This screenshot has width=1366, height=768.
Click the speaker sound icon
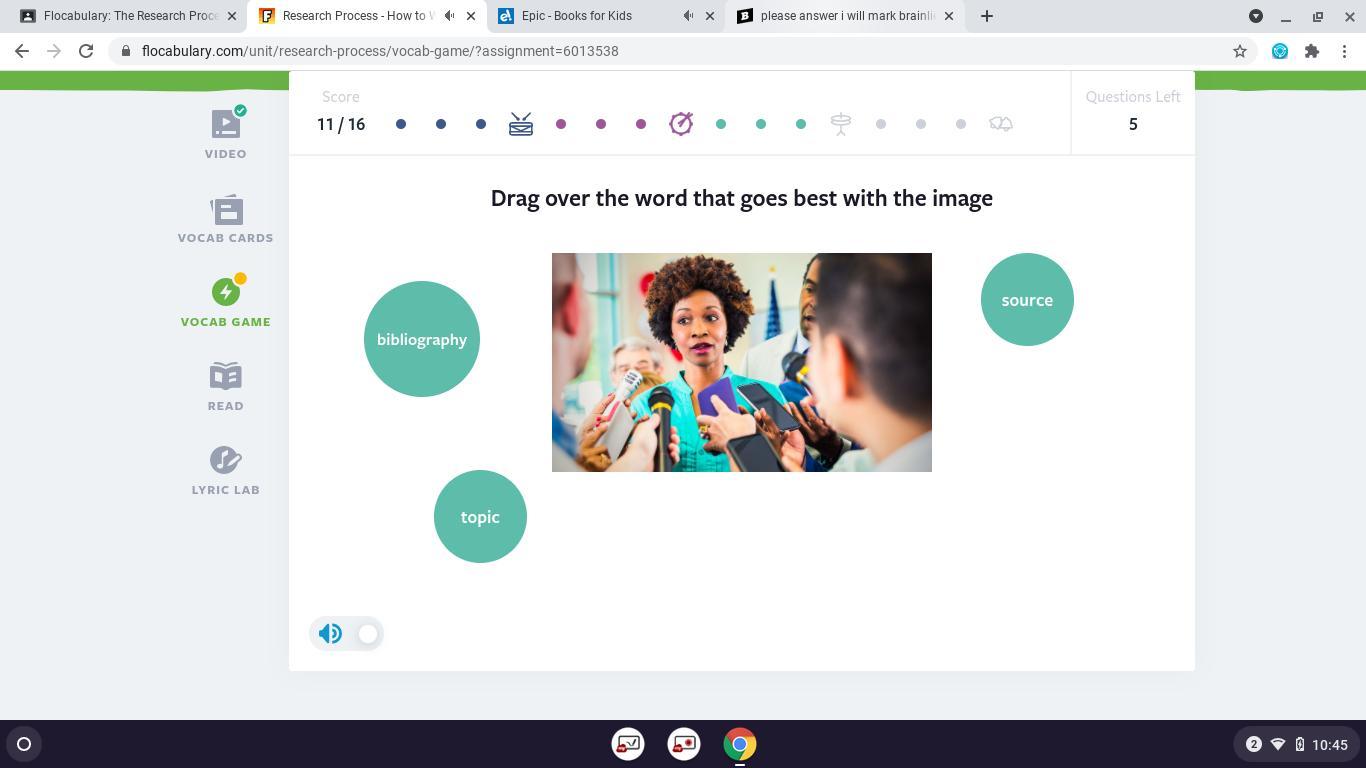coord(330,634)
